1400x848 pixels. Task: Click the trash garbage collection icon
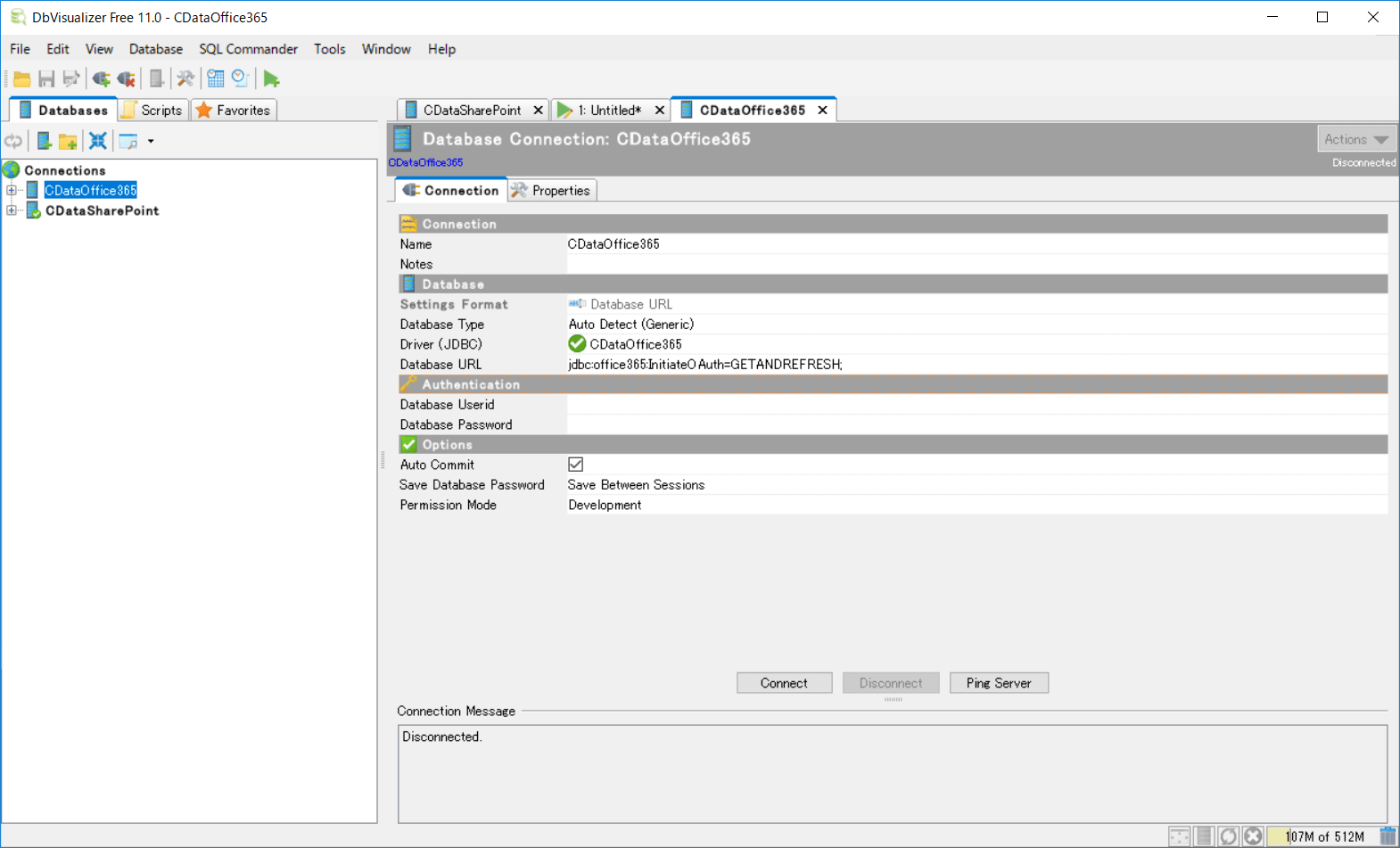(x=1388, y=836)
